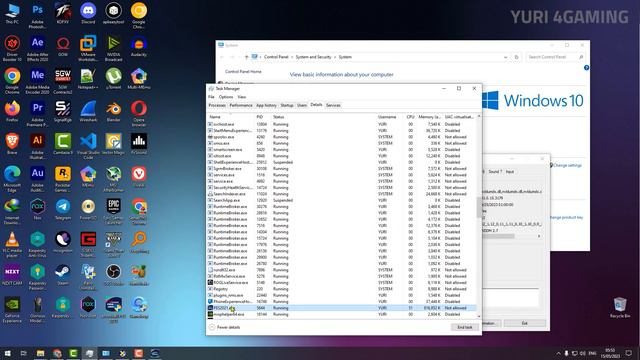Open Task Manager View menu
Viewport: 640px width, 360px height.
coord(242,97)
